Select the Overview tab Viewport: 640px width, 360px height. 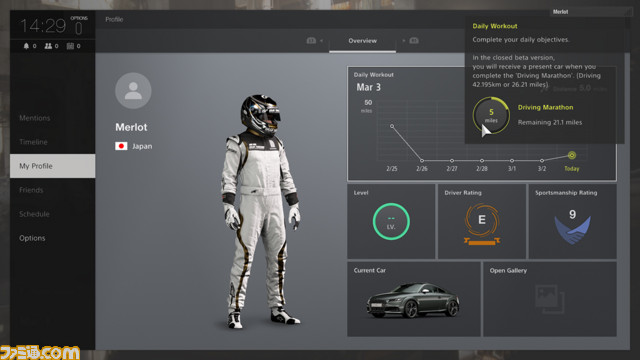tap(362, 41)
